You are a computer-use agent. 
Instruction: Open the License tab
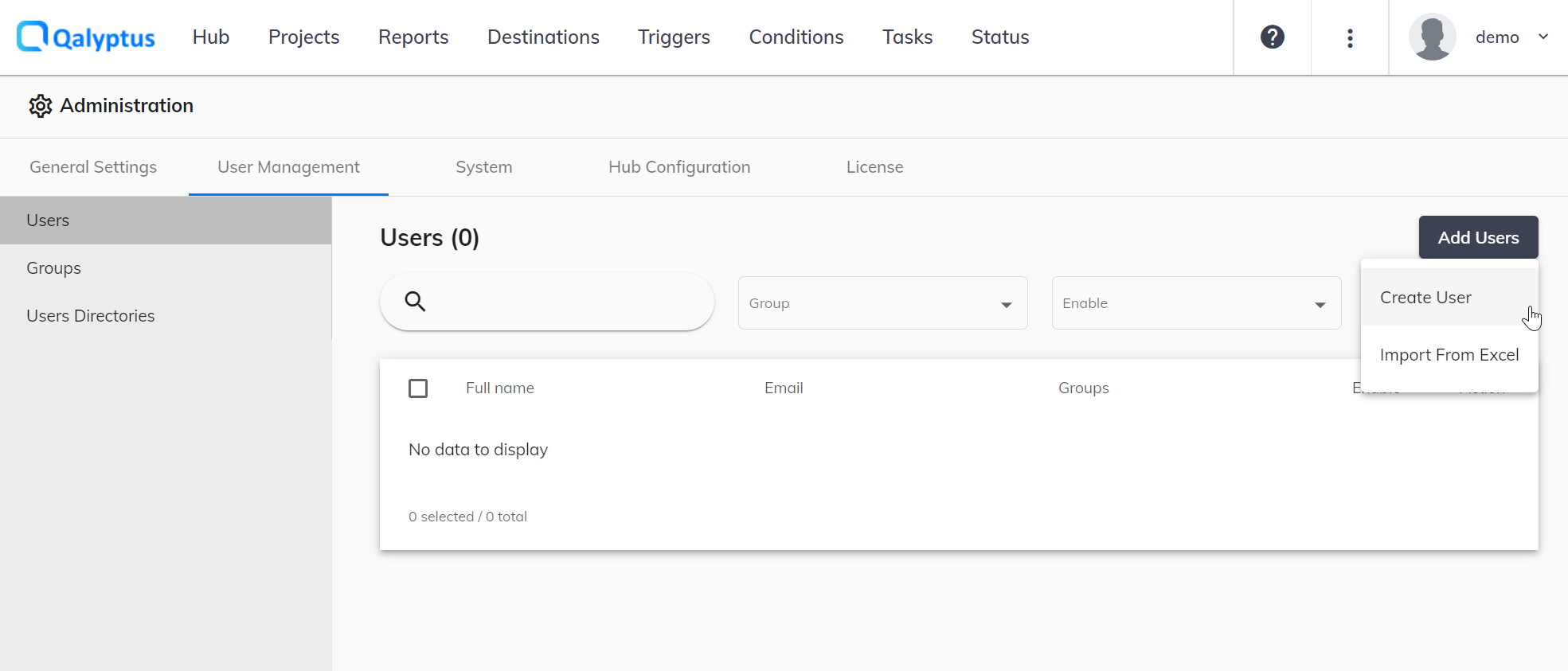pos(874,167)
